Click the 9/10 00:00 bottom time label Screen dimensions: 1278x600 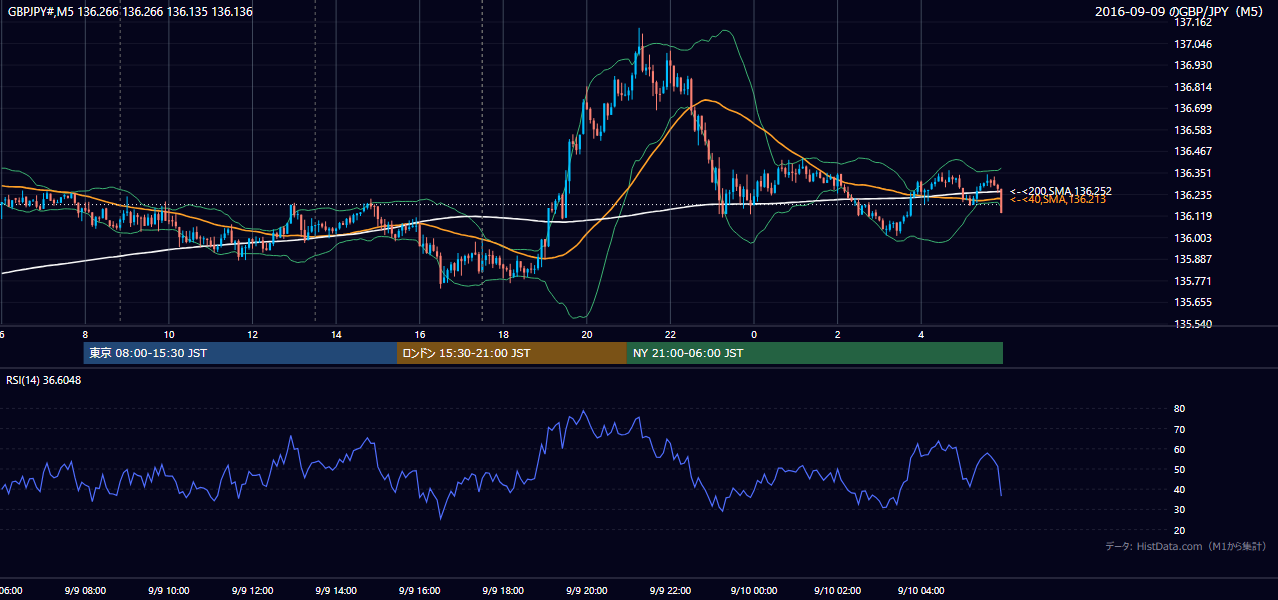tap(753, 591)
